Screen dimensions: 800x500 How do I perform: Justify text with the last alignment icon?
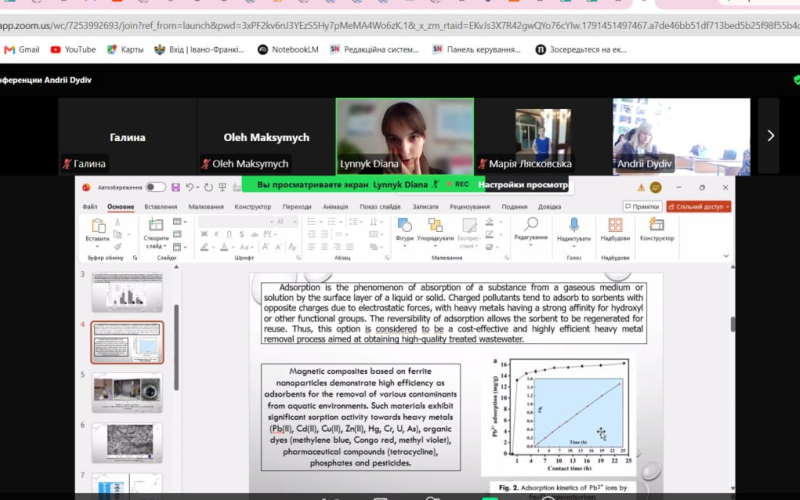(x=349, y=247)
